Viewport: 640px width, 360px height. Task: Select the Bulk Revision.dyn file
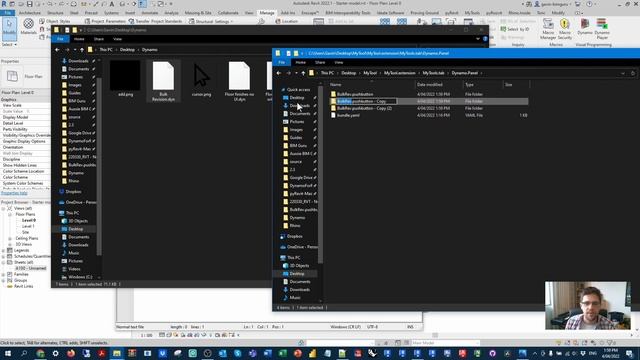click(x=163, y=81)
